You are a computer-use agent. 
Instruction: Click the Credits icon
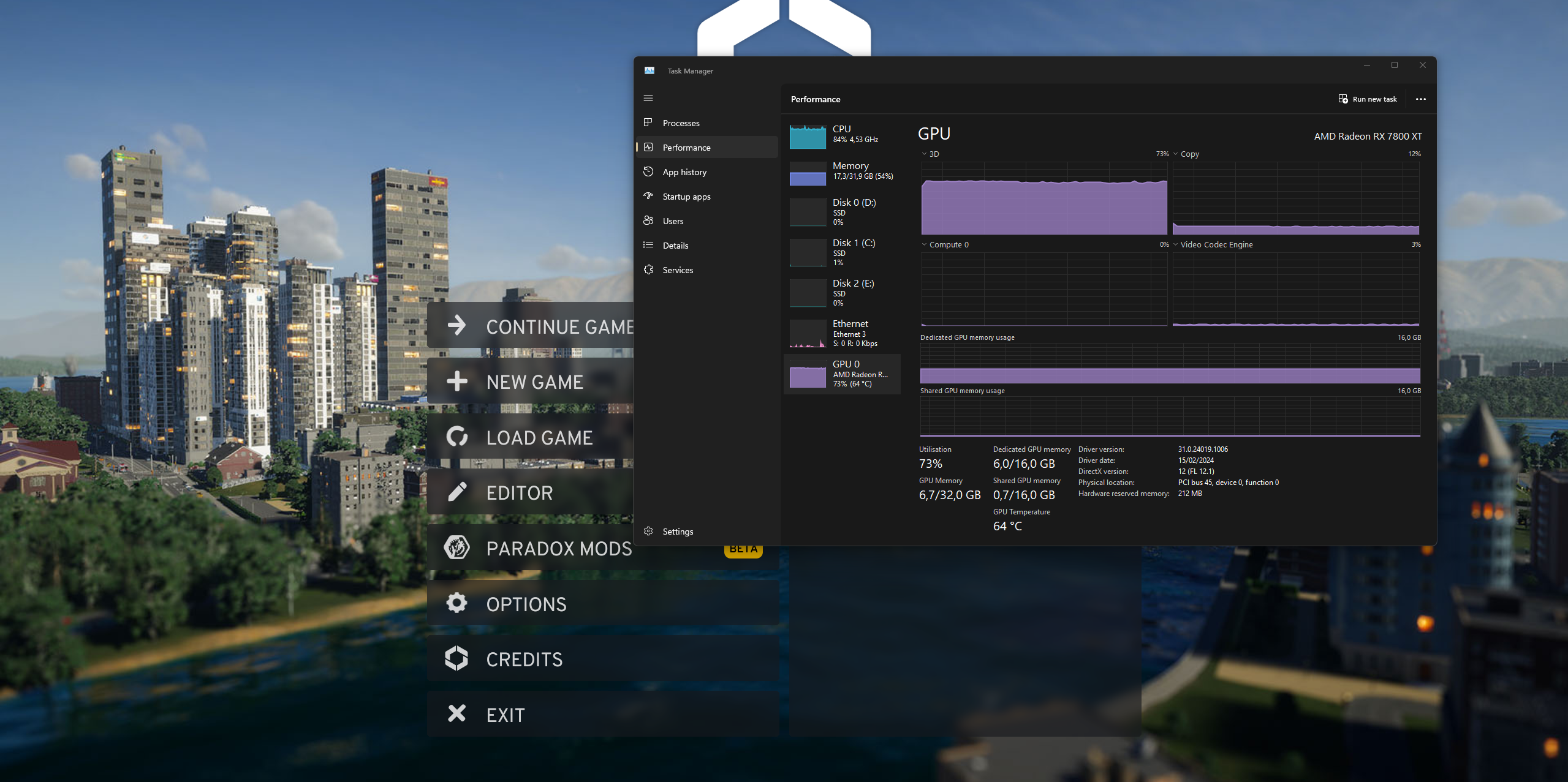pos(456,658)
